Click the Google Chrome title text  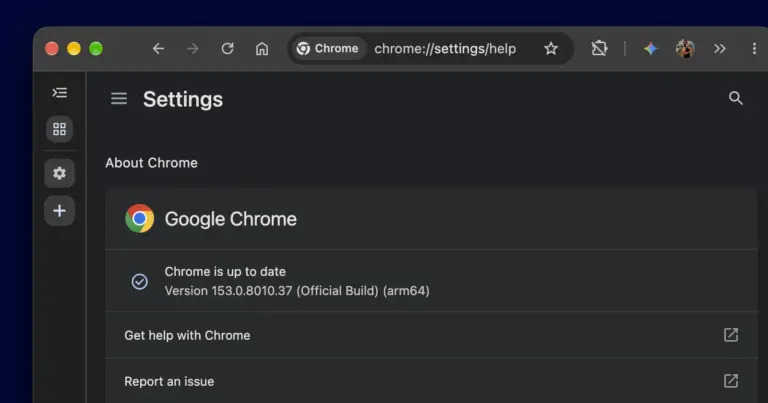click(x=231, y=219)
